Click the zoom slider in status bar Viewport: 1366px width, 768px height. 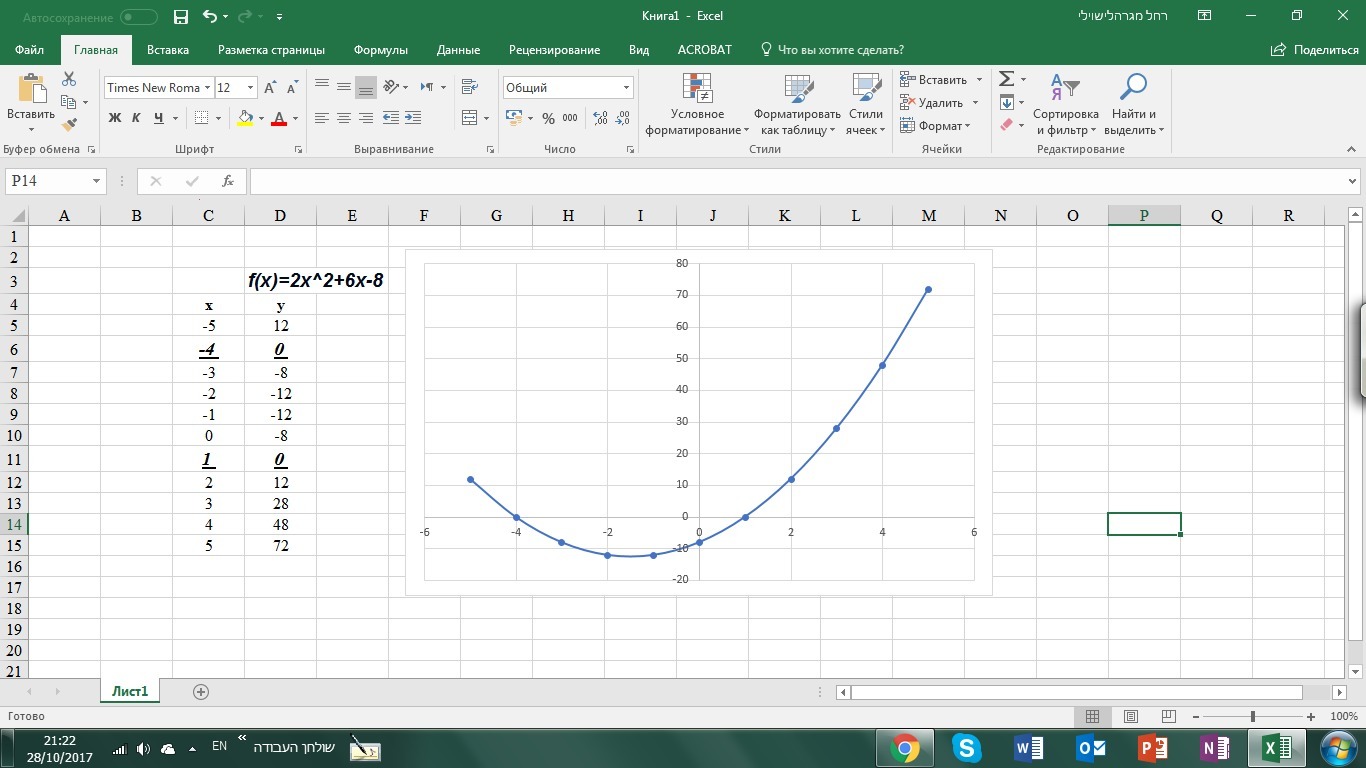1253,717
